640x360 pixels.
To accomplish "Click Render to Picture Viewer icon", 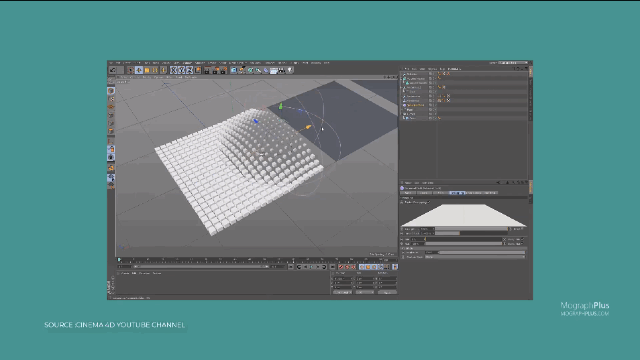I will tap(216, 70).
